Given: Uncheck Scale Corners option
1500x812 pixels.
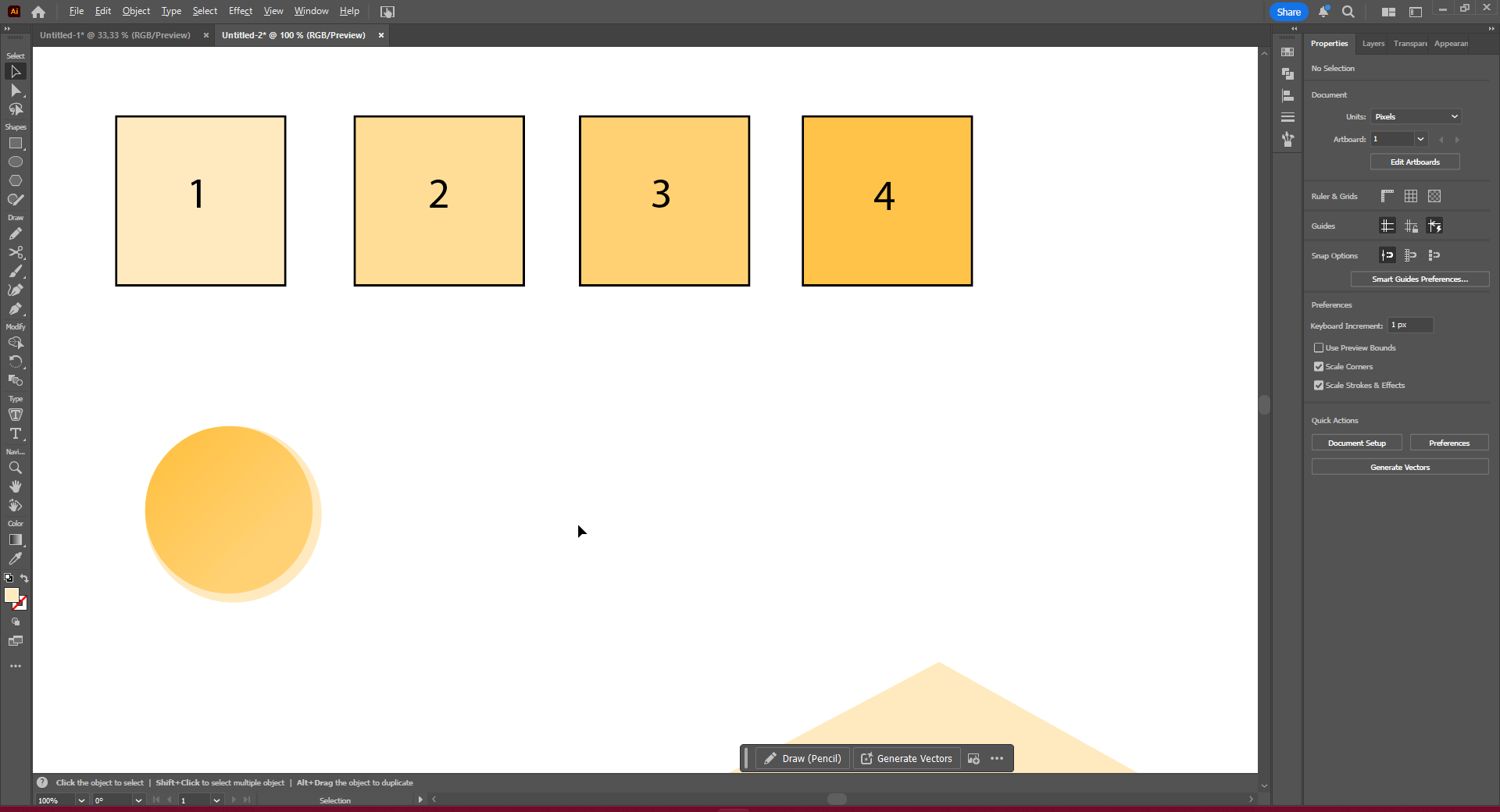Looking at the screenshot, I should click(1319, 367).
